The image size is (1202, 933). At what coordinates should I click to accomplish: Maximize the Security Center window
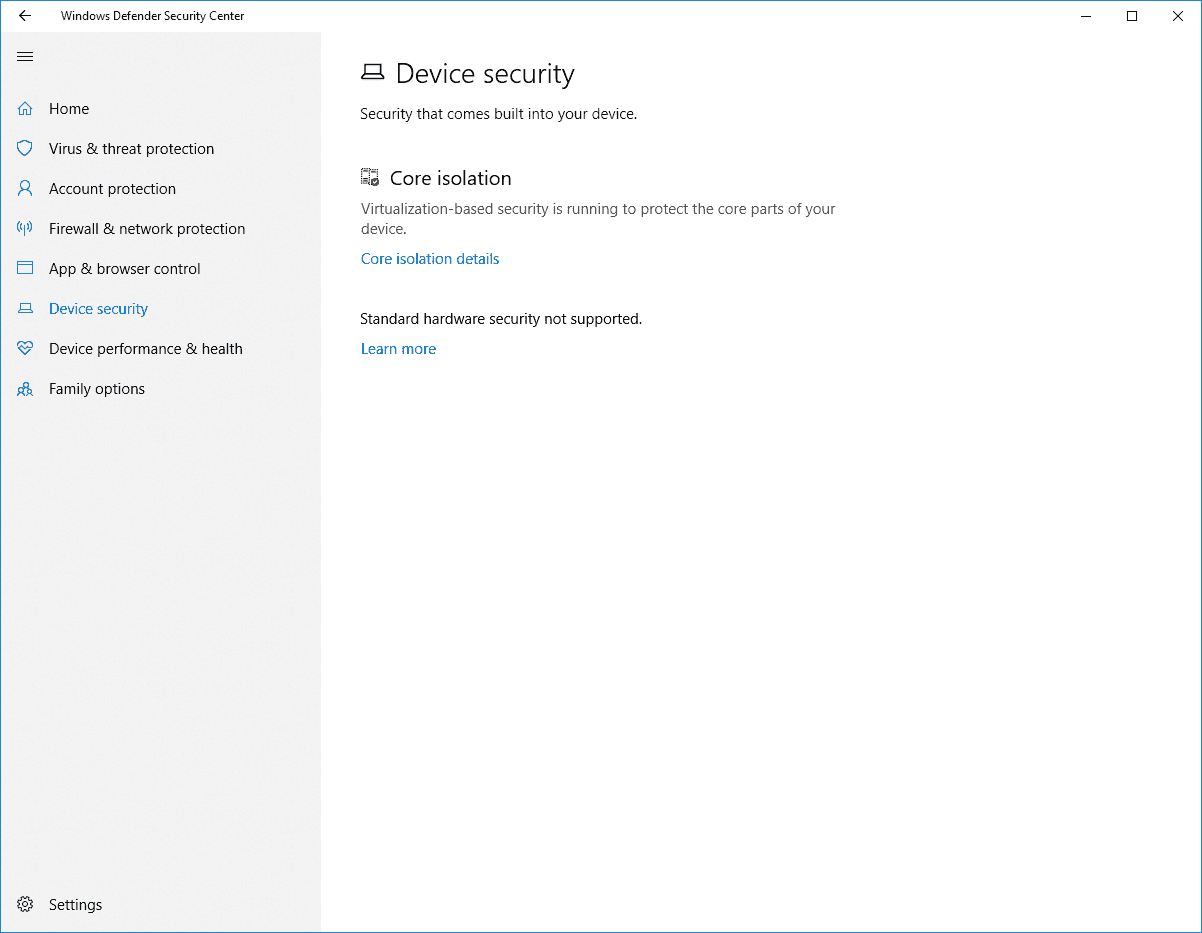(1132, 16)
